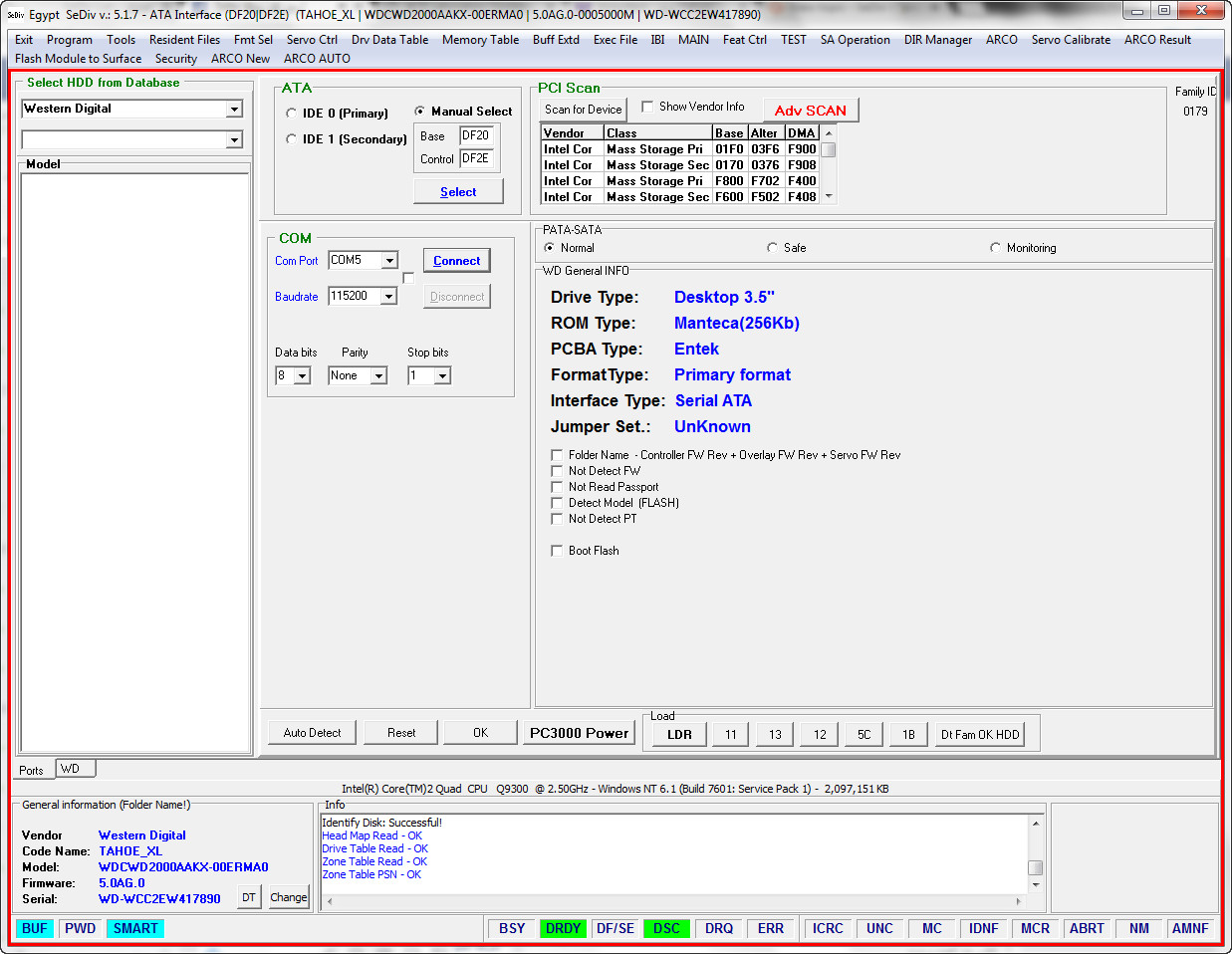
Task: Click the Adv SCAN button
Action: [x=811, y=111]
